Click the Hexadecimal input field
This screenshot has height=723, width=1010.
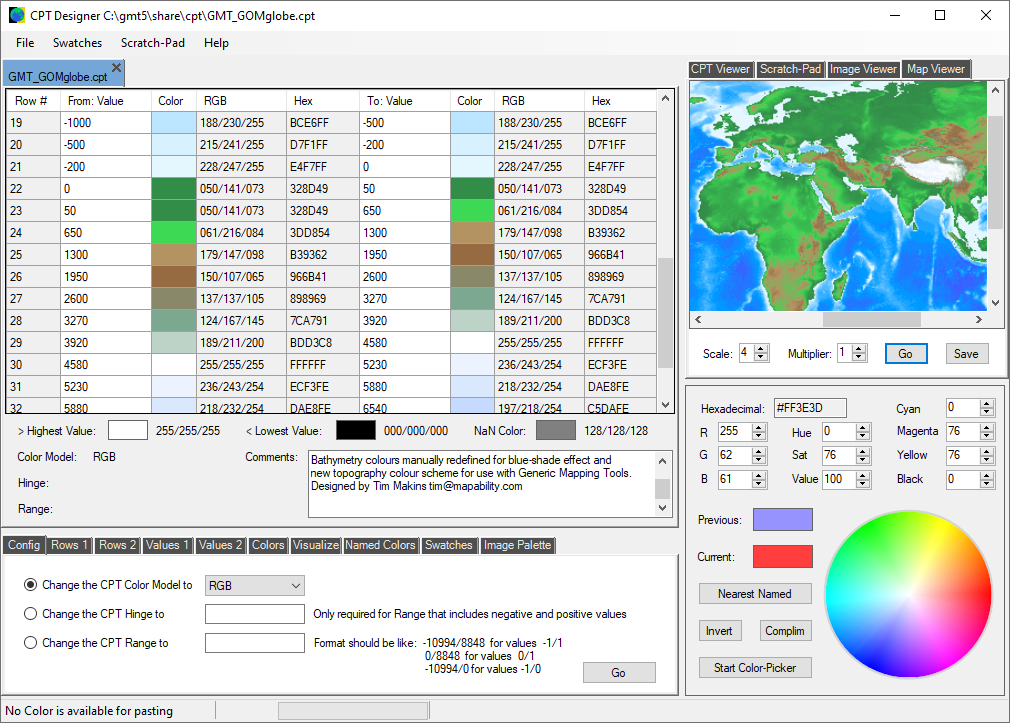pyautogui.click(x=810, y=408)
